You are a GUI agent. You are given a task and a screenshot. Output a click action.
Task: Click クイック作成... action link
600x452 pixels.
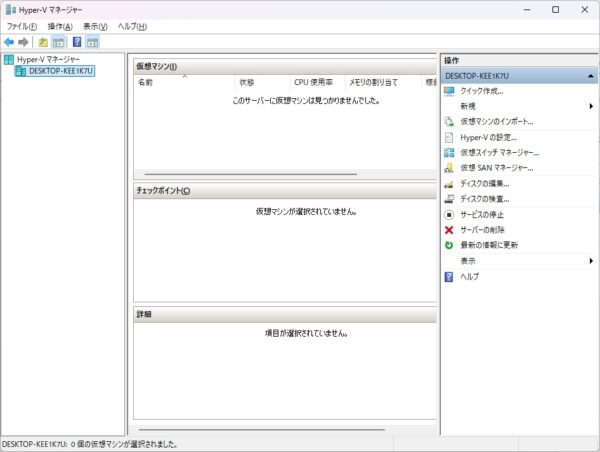pyautogui.click(x=482, y=91)
